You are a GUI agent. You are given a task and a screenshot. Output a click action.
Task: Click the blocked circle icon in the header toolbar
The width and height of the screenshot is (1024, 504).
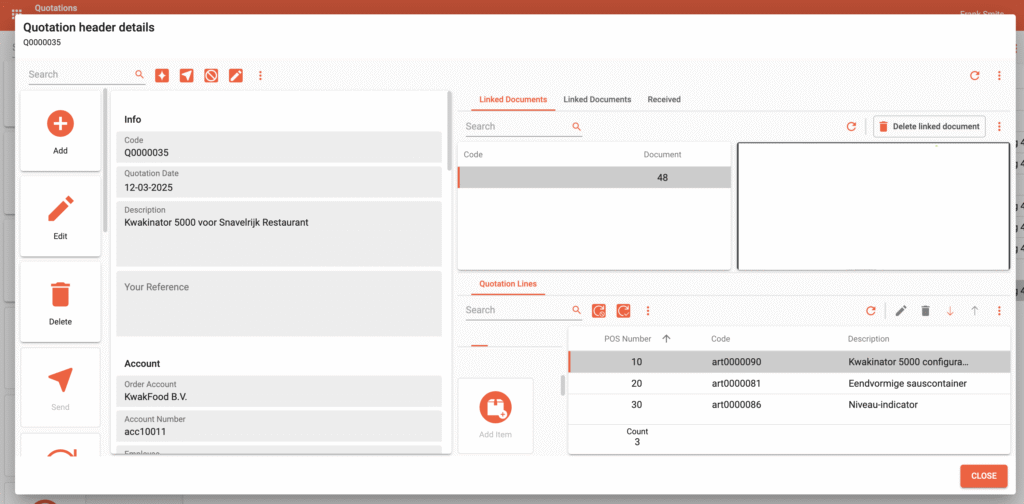(211, 75)
